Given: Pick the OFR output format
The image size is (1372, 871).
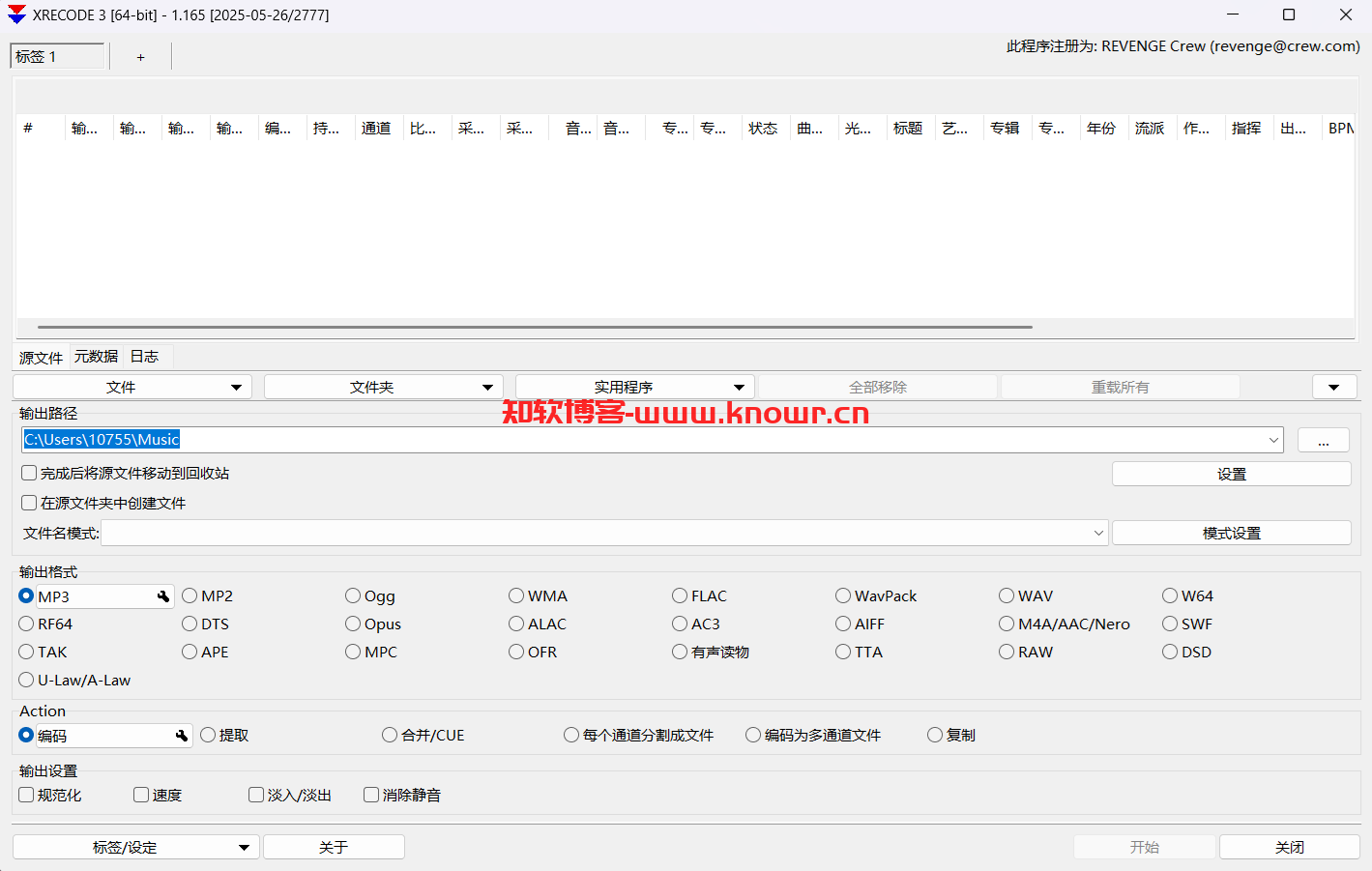Looking at the screenshot, I should tap(533, 653).
